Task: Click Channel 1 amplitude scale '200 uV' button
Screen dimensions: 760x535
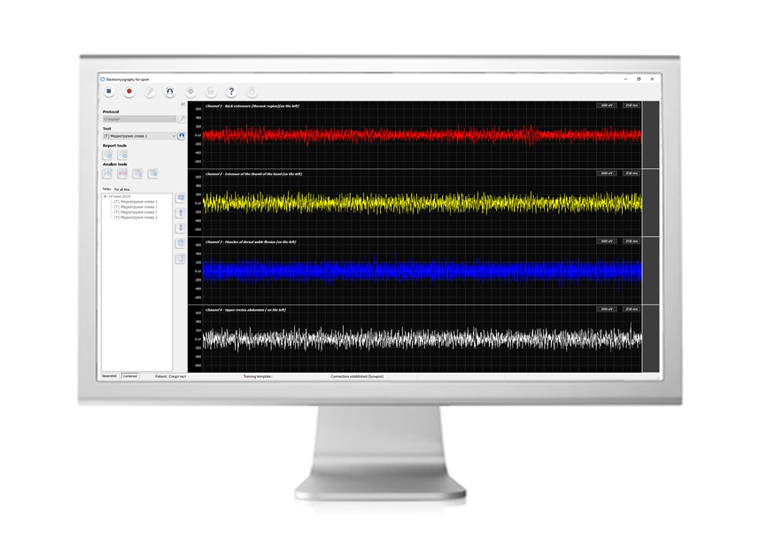Action: pos(607,104)
